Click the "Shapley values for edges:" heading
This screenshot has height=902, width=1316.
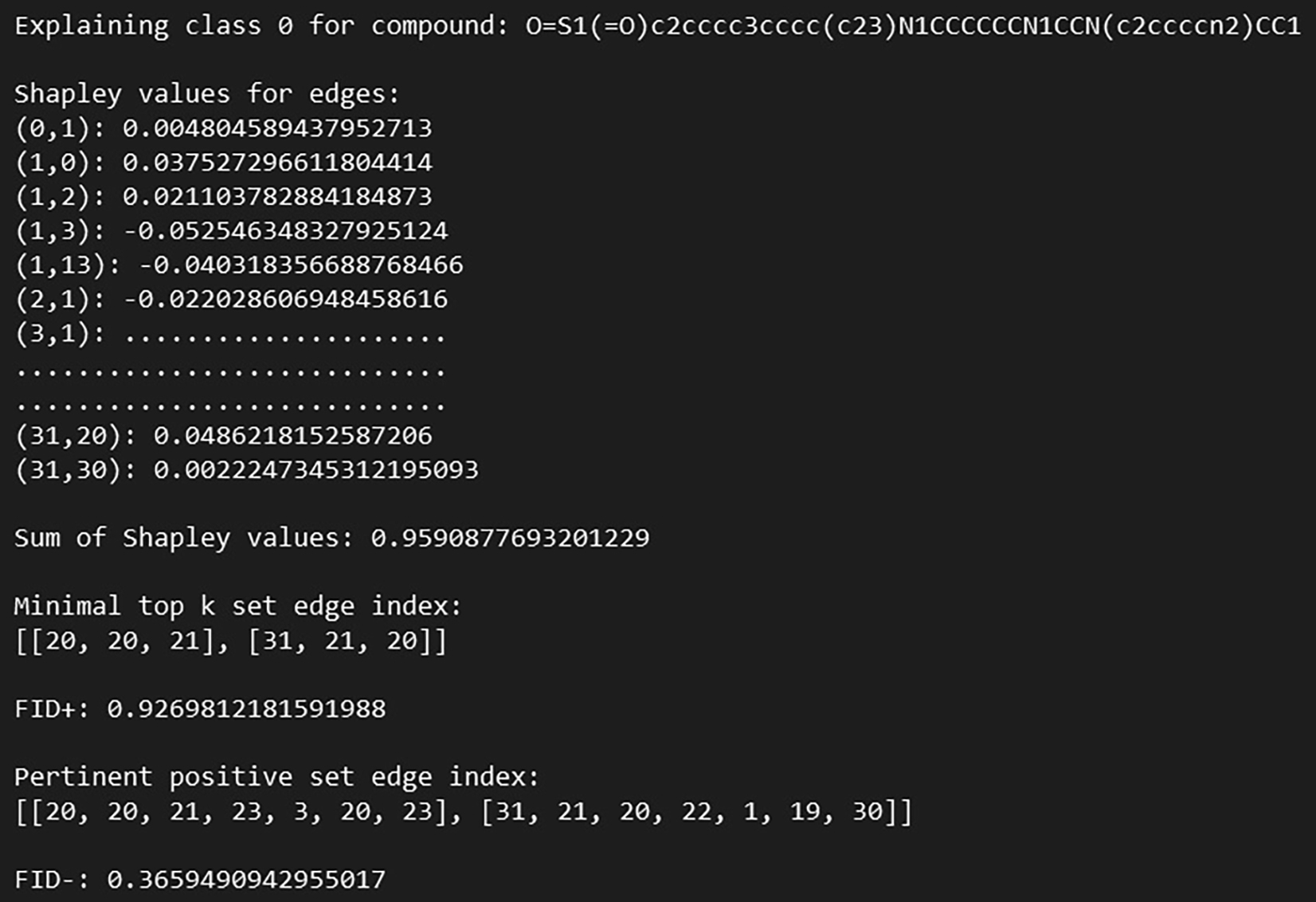tap(206, 94)
